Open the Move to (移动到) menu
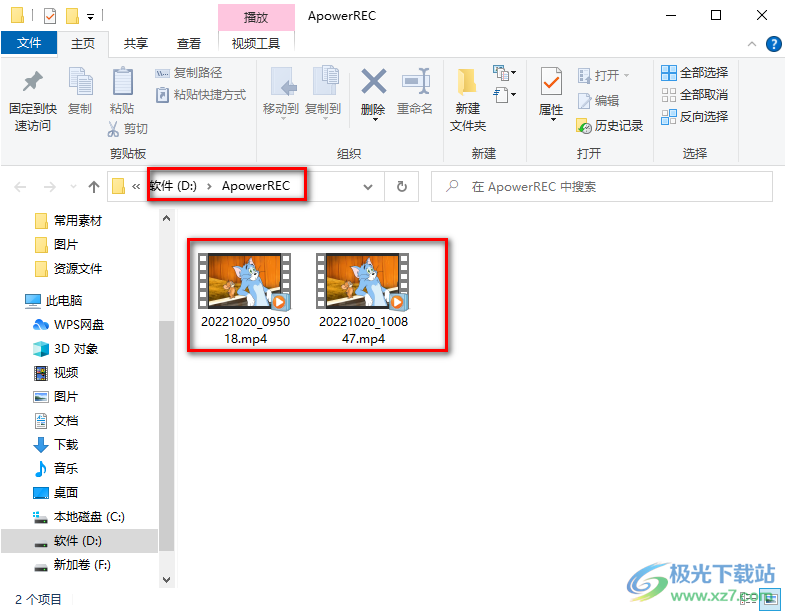This screenshot has width=786, height=612. pyautogui.click(x=281, y=93)
